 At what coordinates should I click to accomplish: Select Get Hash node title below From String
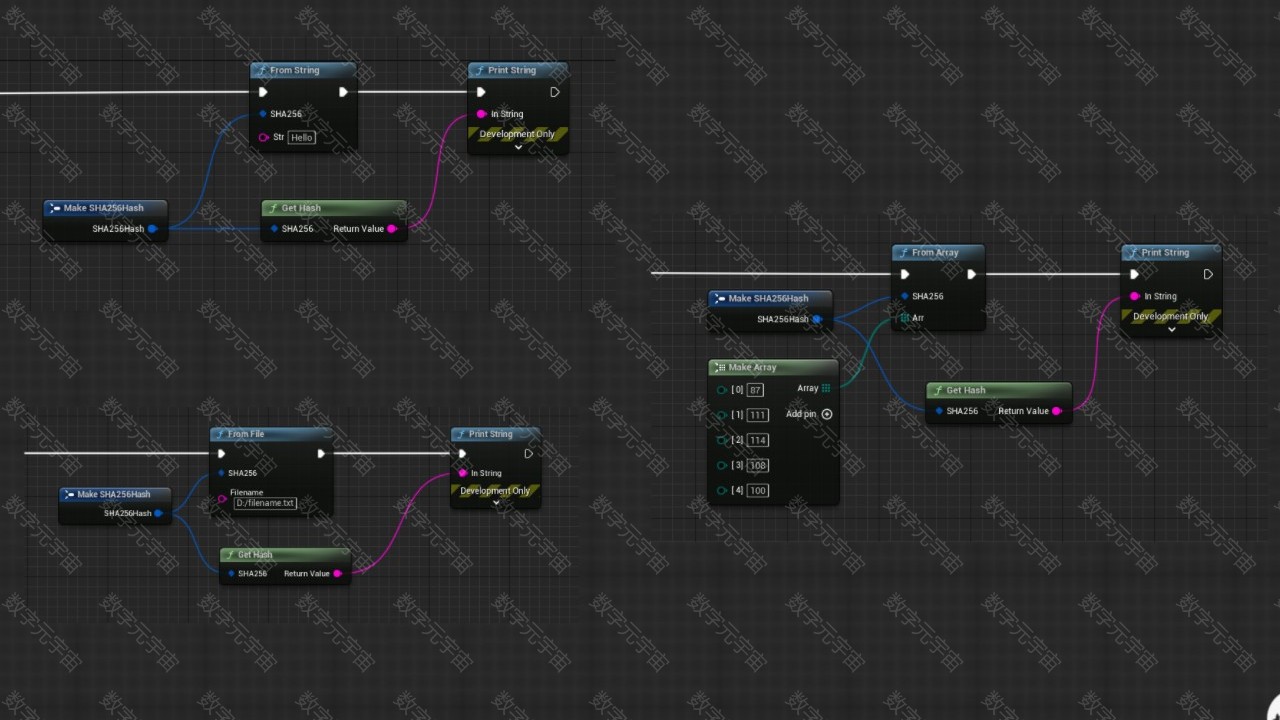point(301,208)
